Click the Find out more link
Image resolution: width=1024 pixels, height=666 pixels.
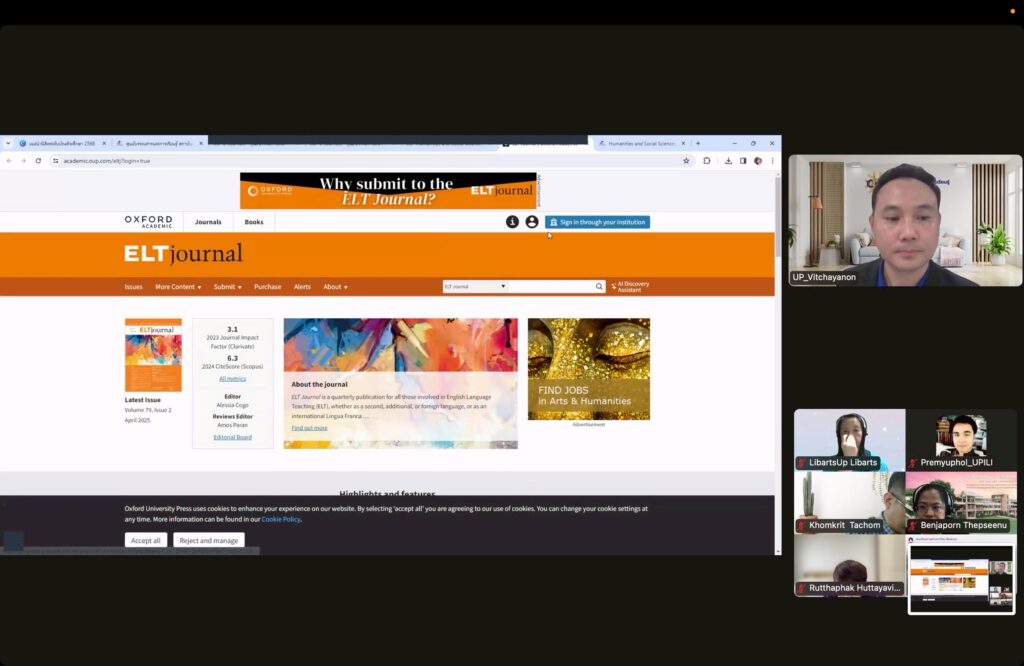click(310, 428)
